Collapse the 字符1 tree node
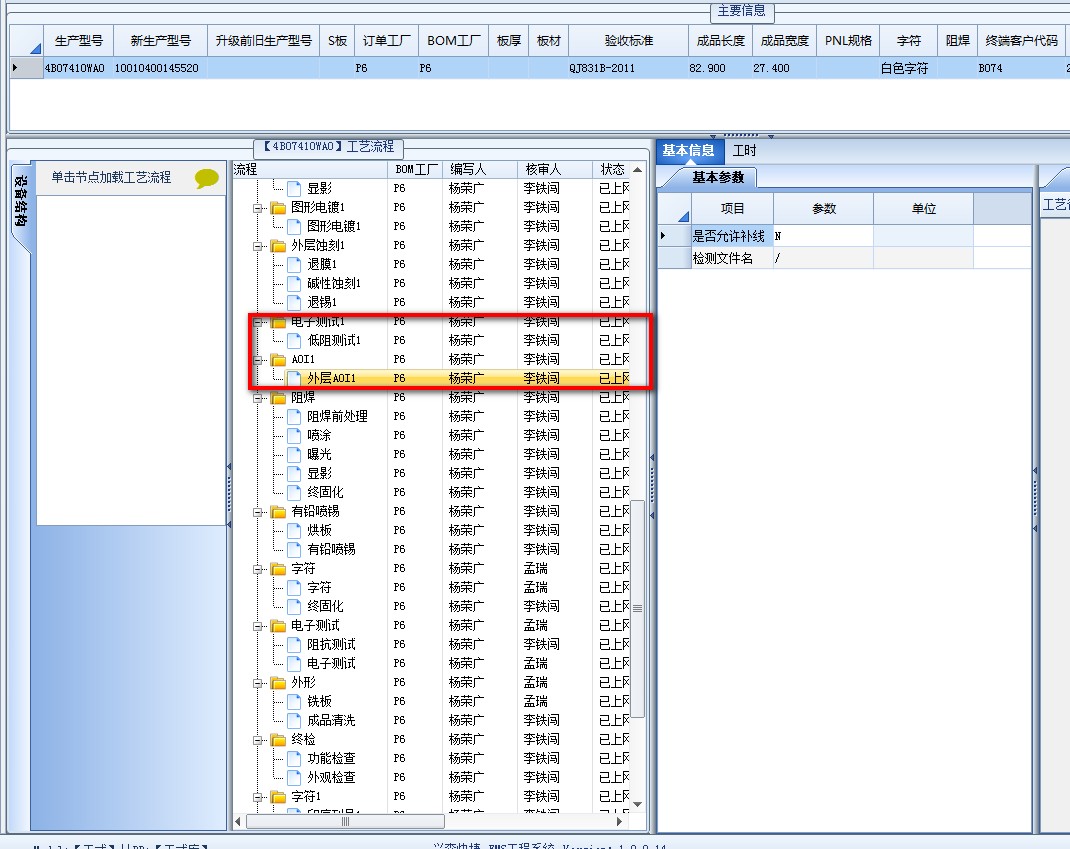Image resolution: width=1070 pixels, height=849 pixels. click(x=258, y=798)
